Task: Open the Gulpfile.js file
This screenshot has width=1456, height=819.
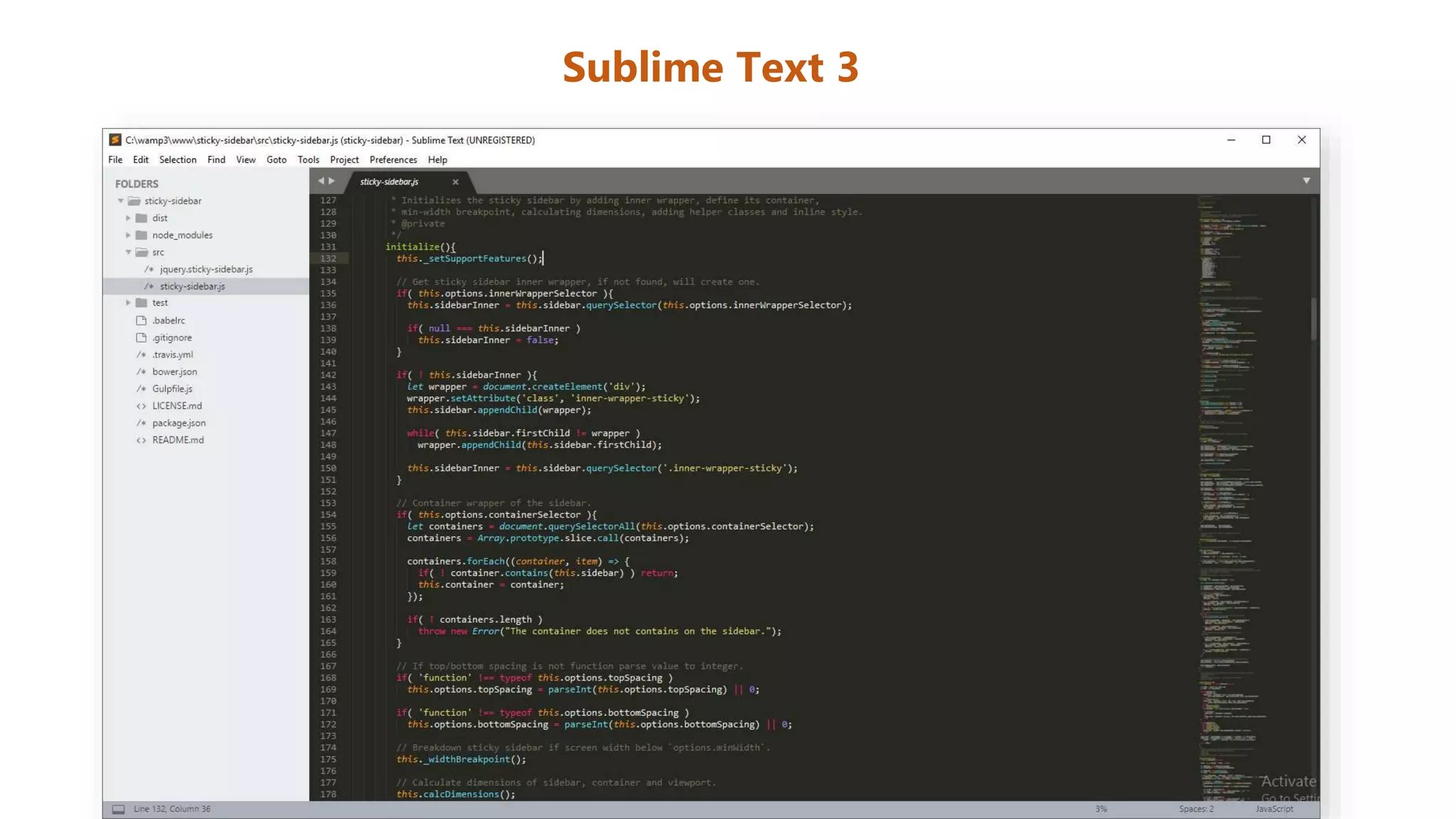Action: (x=172, y=389)
